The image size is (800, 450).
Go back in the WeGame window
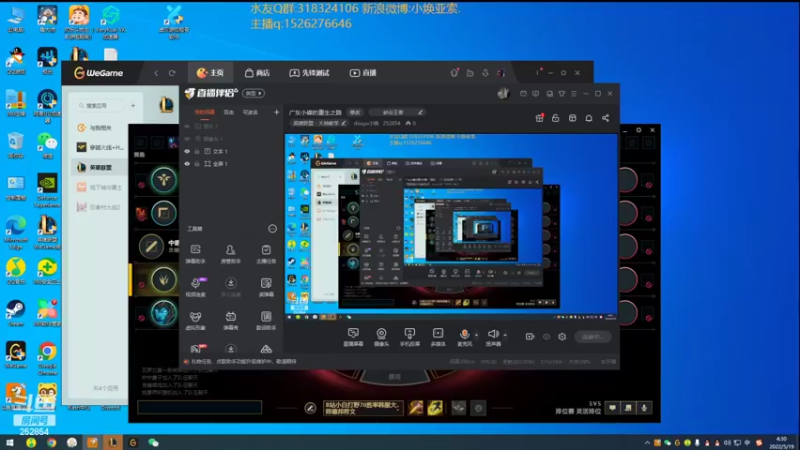pyautogui.click(x=156, y=73)
